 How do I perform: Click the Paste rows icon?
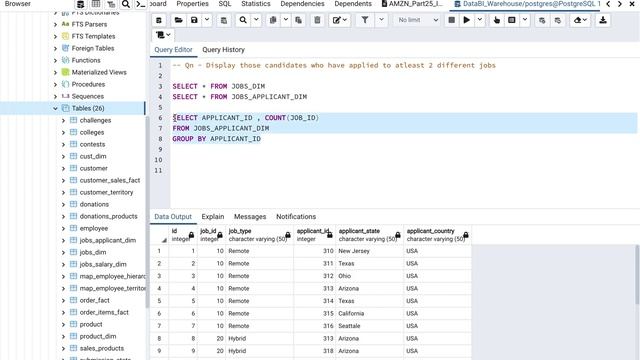coord(298,20)
